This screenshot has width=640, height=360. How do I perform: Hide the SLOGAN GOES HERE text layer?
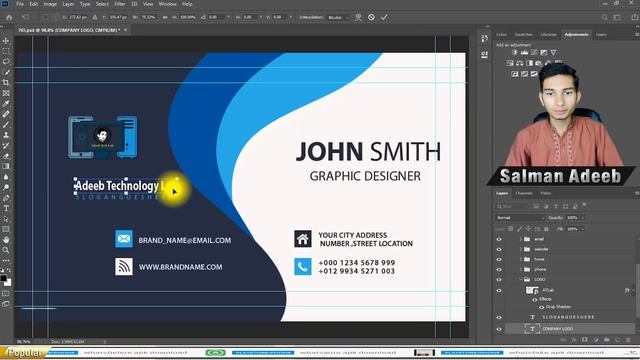click(499, 317)
